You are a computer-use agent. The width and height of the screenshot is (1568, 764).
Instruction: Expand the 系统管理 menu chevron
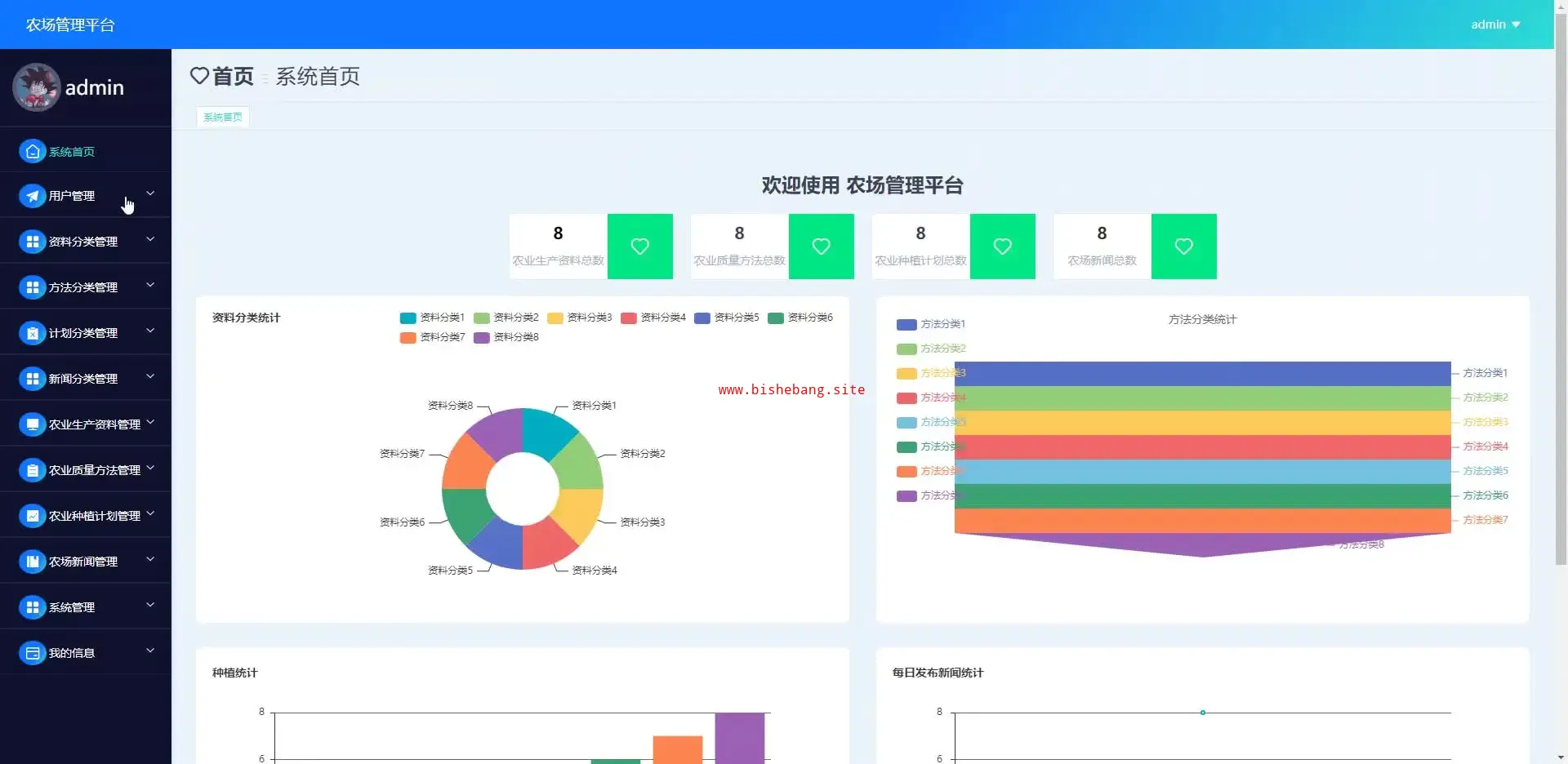coord(150,606)
